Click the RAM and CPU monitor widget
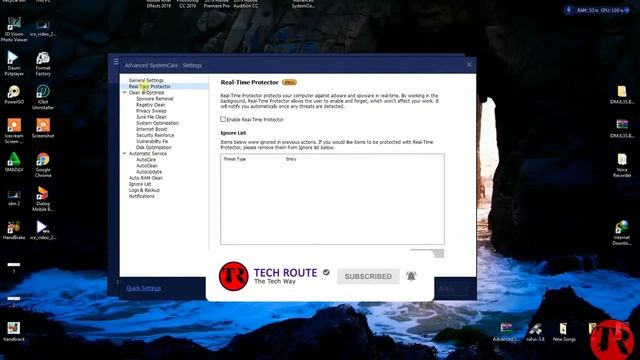Viewport: 640px width, 360px height. 597,10
